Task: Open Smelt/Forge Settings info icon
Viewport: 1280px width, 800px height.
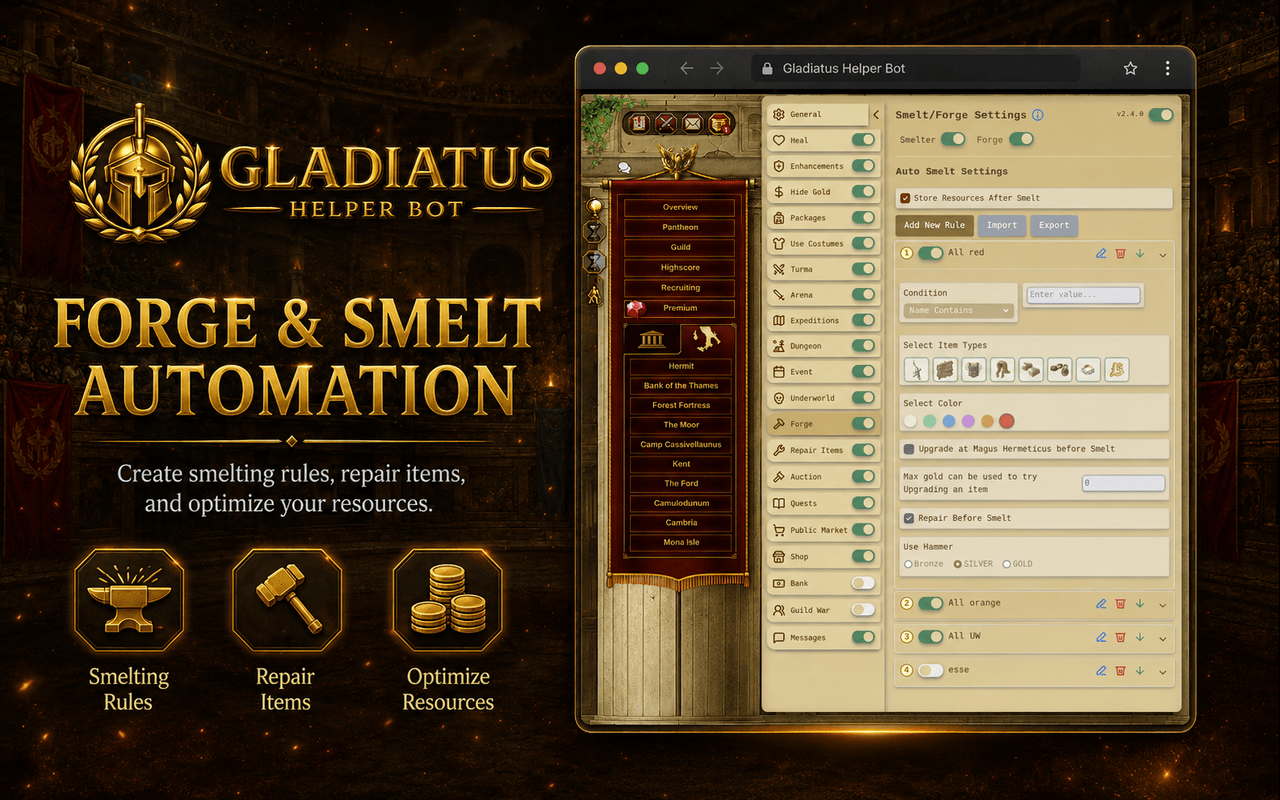Action: pos(1038,115)
